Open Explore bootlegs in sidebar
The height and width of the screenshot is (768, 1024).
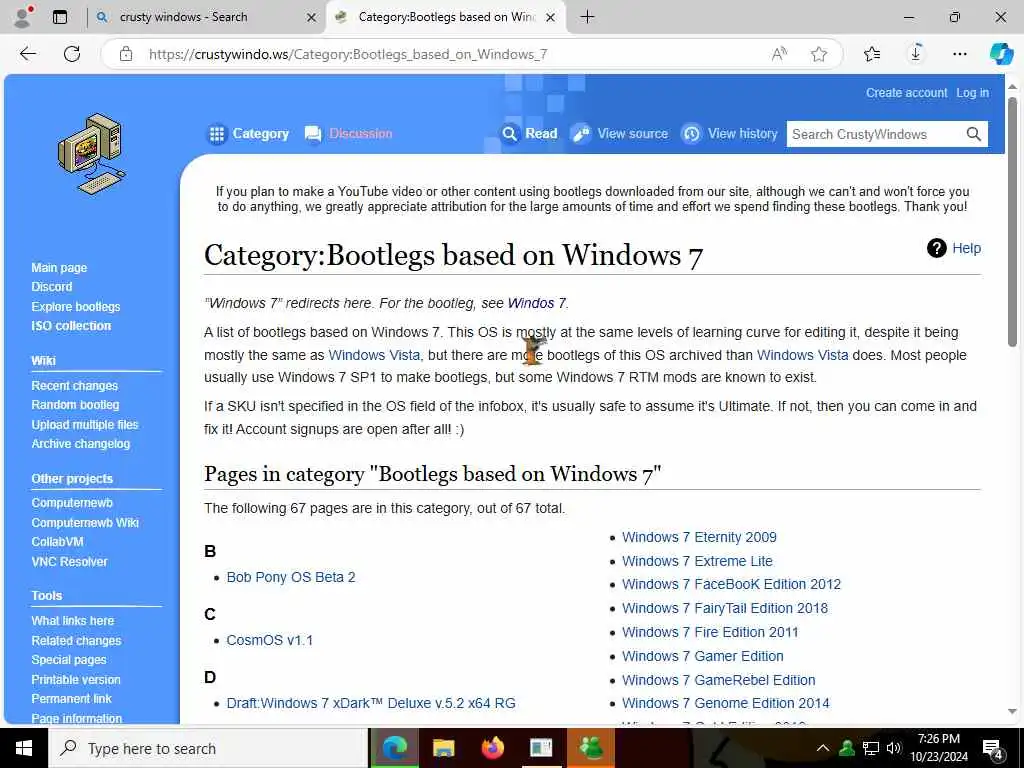pyautogui.click(x=76, y=306)
